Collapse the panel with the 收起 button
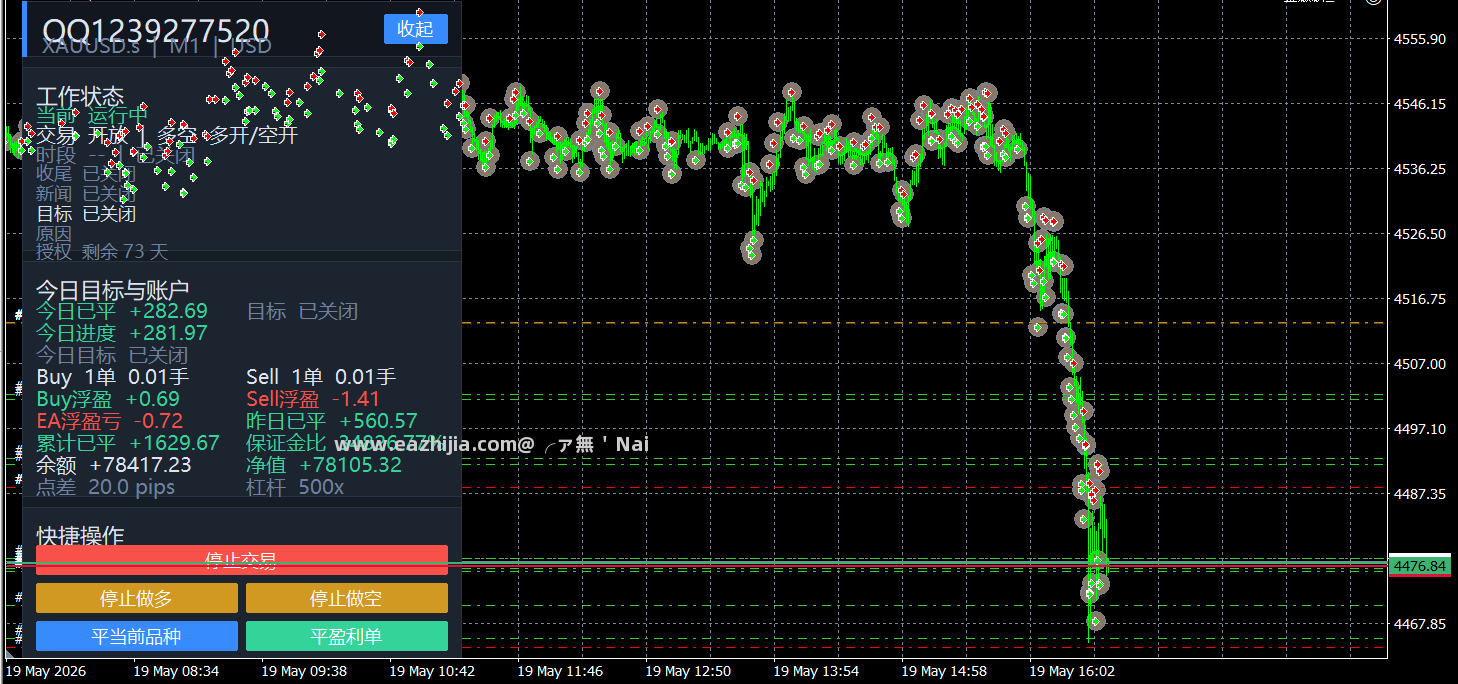The image size is (1458, 684). pyautogui.click(x=415, y=29)
